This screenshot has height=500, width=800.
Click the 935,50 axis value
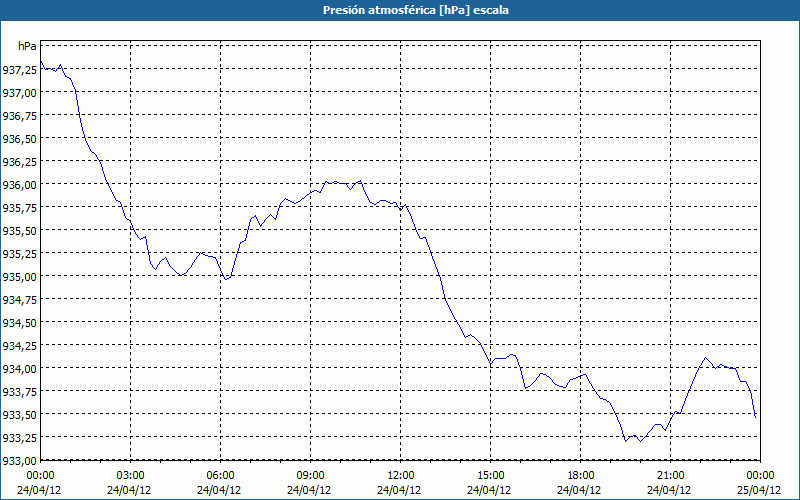click(20, 231)
